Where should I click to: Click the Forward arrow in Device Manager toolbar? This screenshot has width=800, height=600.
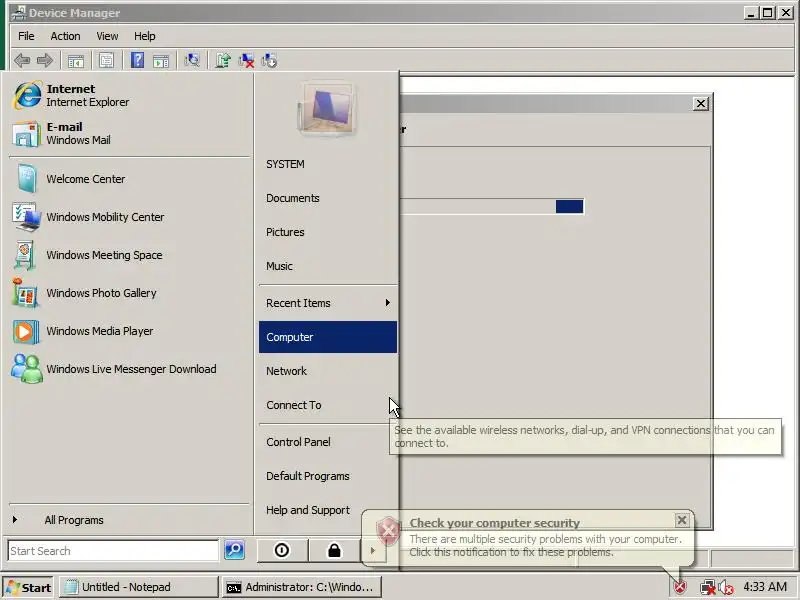(x=45, y=61)
